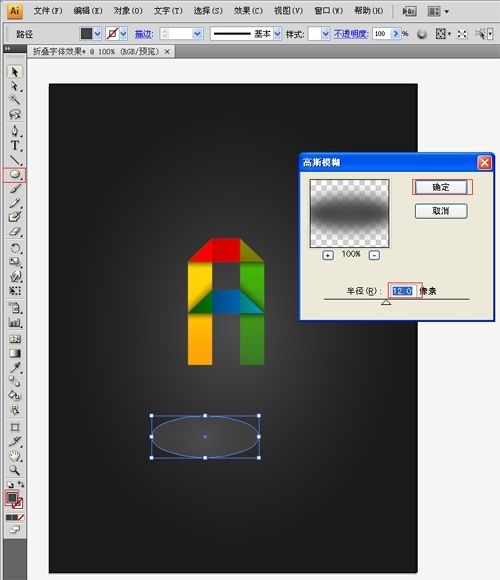Click the fill color swatch in toolbox
500x580 pixels.
12,498
